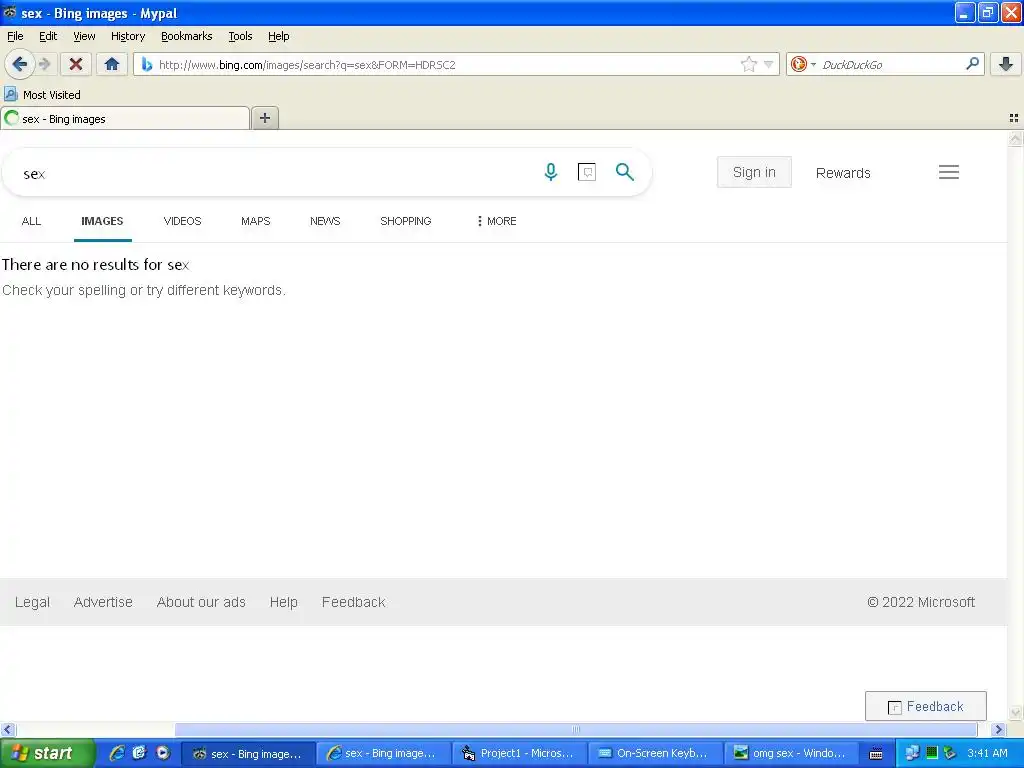This screenshot has width=1024, height=768.
Task: Open the About our ads link
Action: (x=201, y=602)
